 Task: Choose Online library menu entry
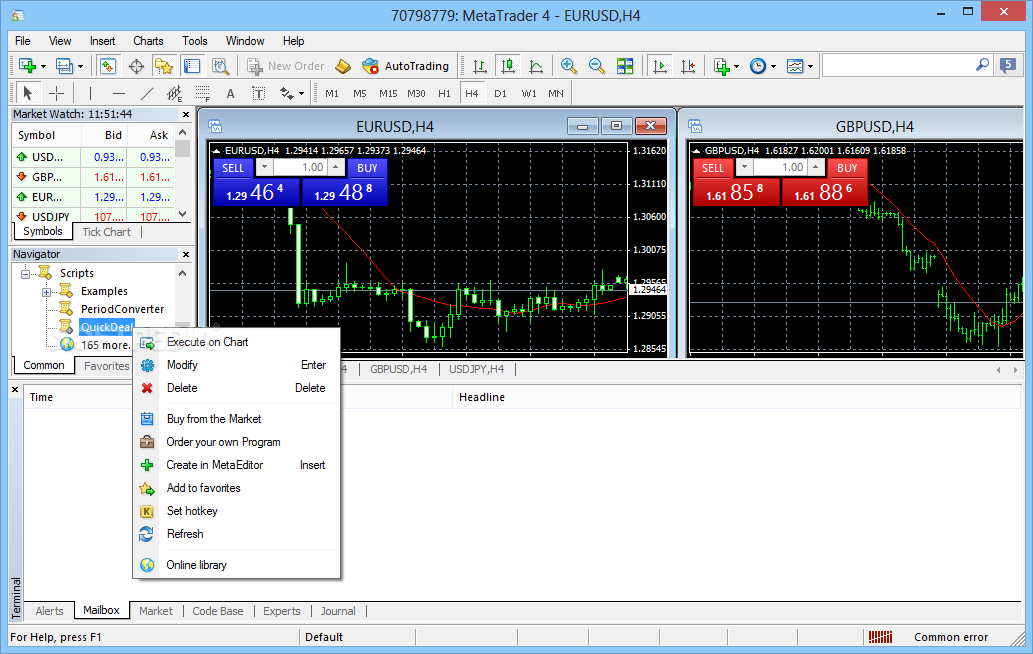pyautogui.click(x=237, y=565)
